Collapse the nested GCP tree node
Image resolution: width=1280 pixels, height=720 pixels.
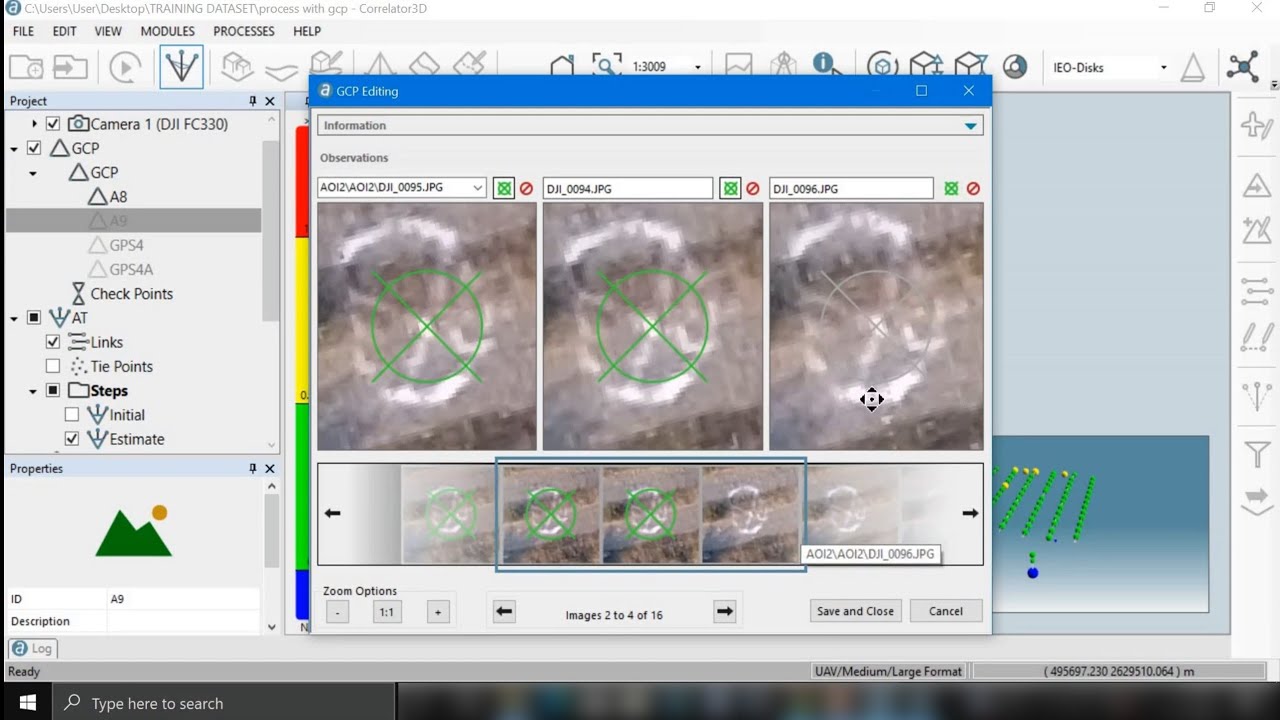coord(33,173)
